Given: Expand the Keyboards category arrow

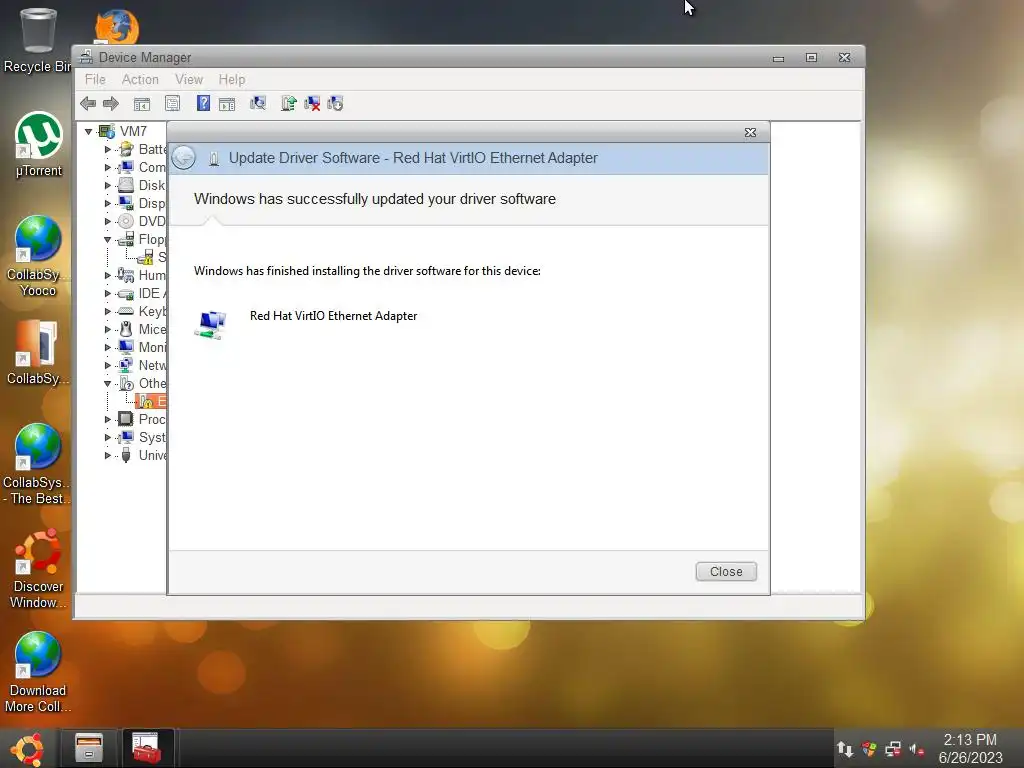Looking at the screenshot, I should 108,312.
